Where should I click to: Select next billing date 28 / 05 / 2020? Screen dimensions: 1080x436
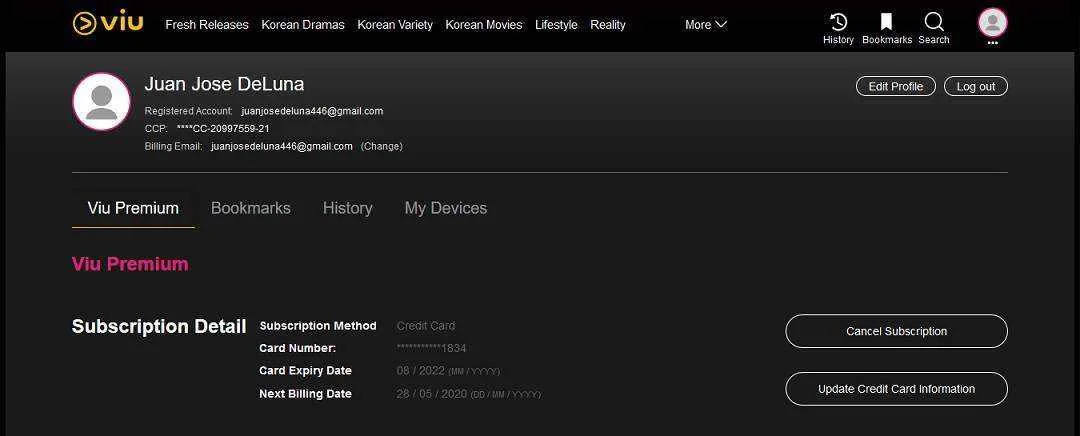click(432, 394)
